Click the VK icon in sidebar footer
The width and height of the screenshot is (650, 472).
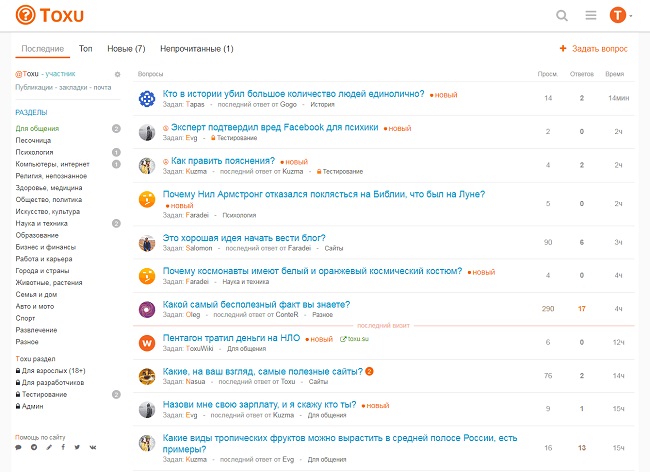[x=91, y=447]
